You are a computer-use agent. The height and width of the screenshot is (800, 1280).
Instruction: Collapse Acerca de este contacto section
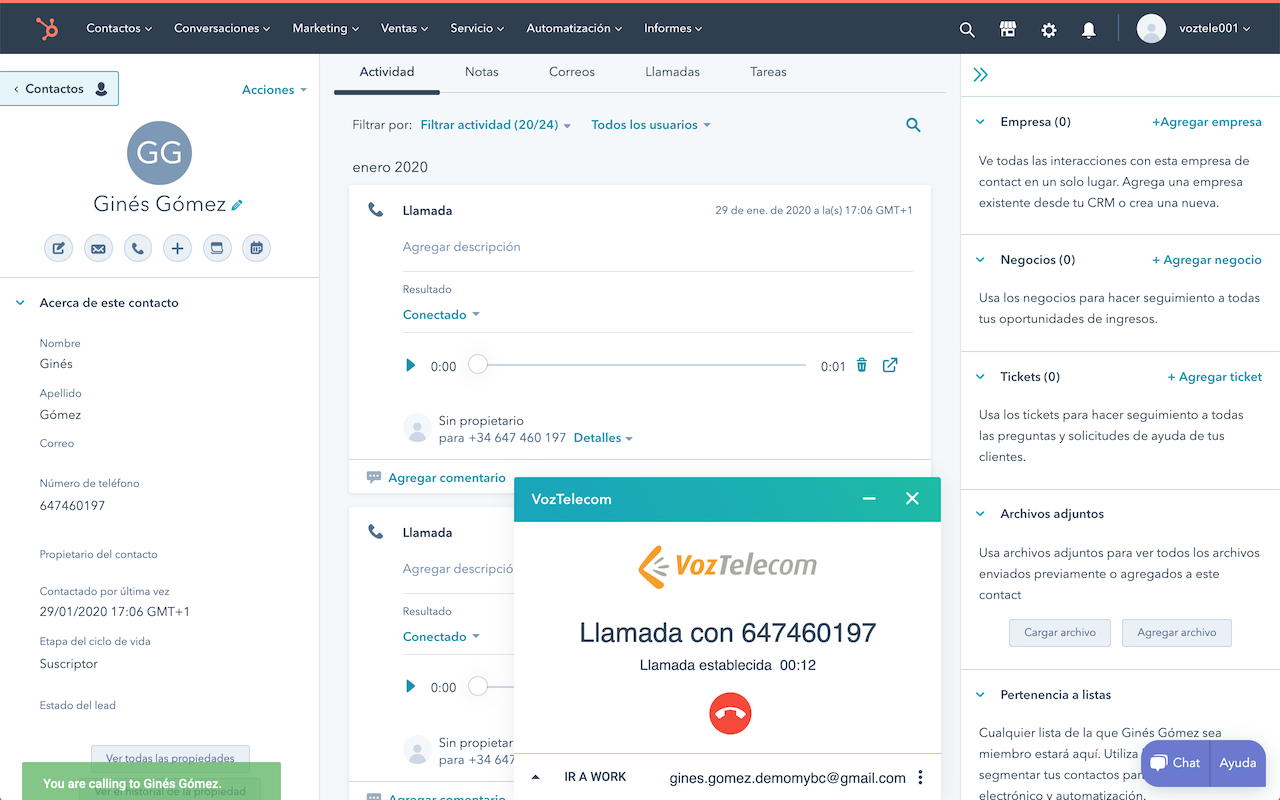[20, 303]
